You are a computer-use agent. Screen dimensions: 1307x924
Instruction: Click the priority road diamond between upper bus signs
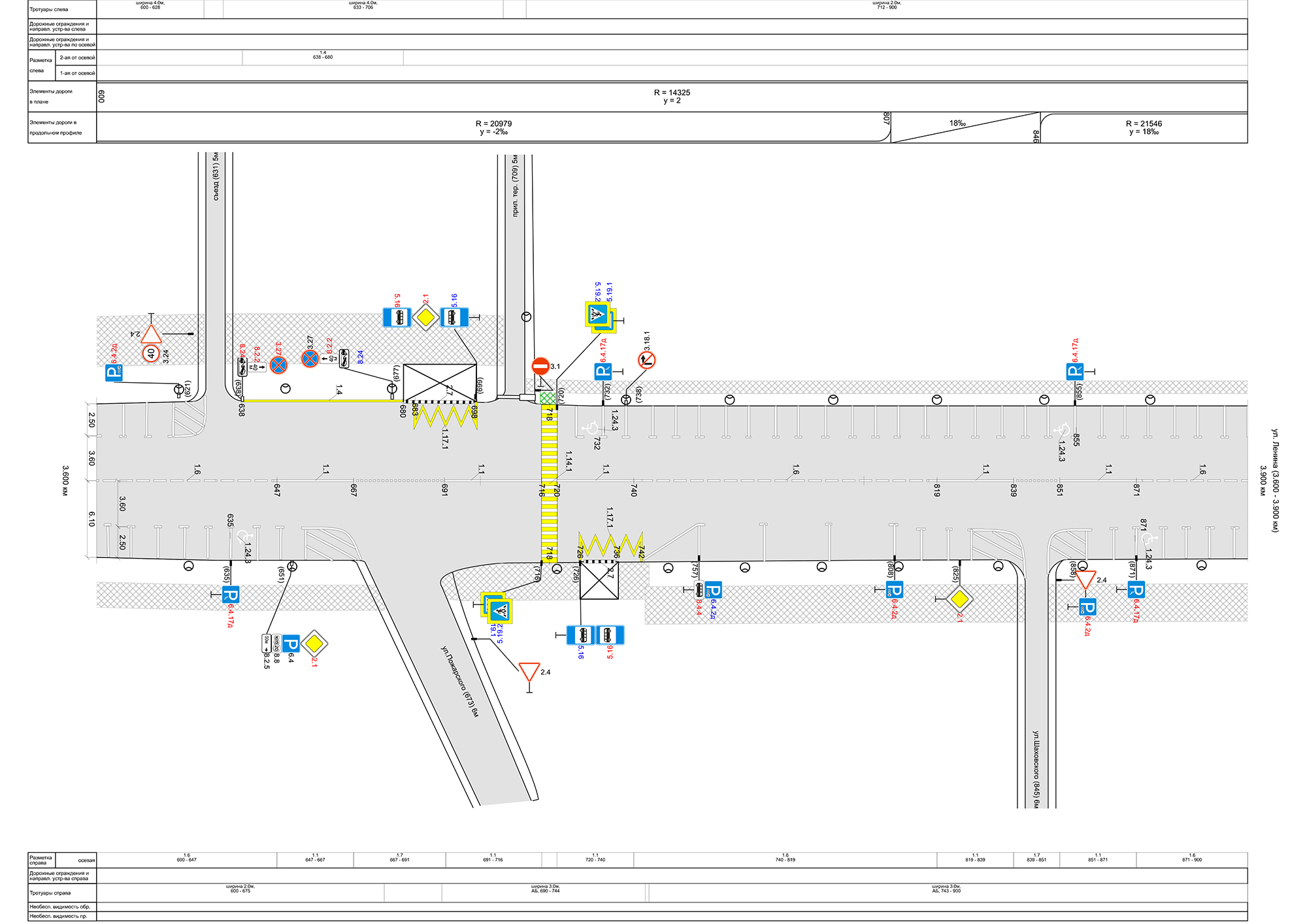pos(425,318)
